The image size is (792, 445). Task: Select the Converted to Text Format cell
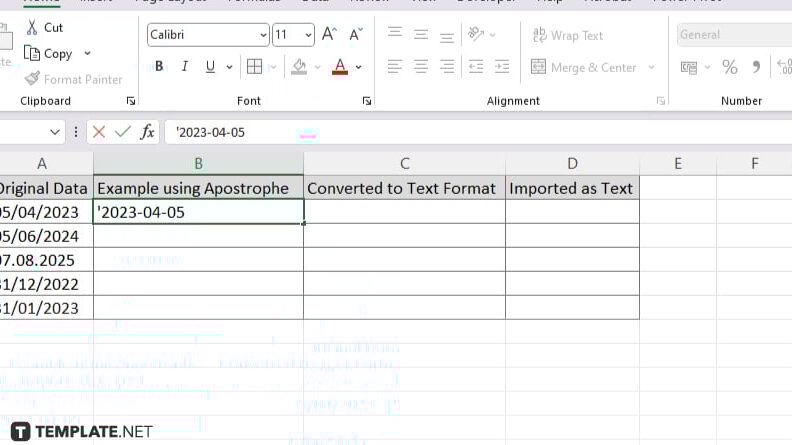click(x=404, y=188)
